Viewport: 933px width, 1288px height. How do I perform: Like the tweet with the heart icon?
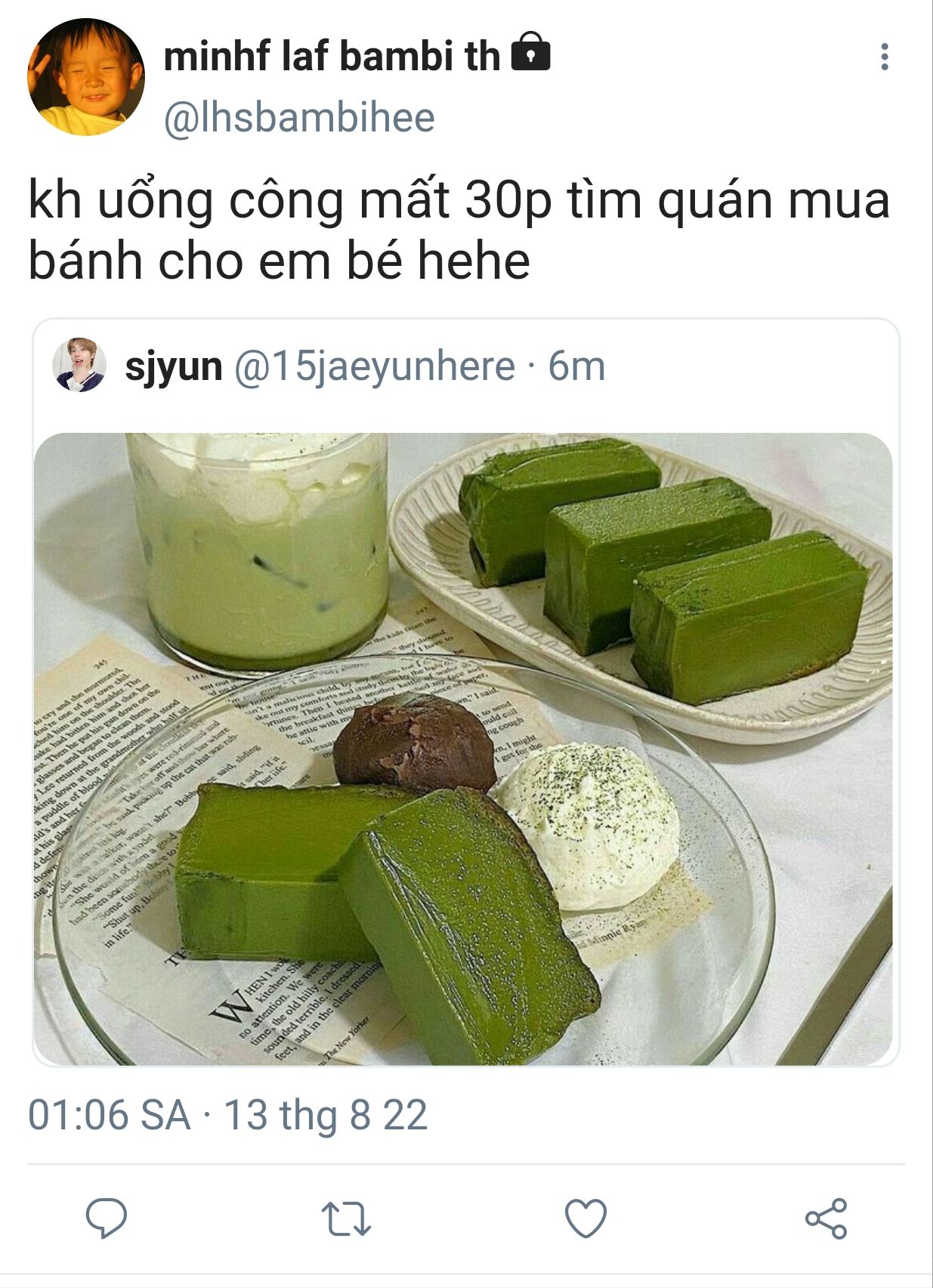click(586, 1218)
